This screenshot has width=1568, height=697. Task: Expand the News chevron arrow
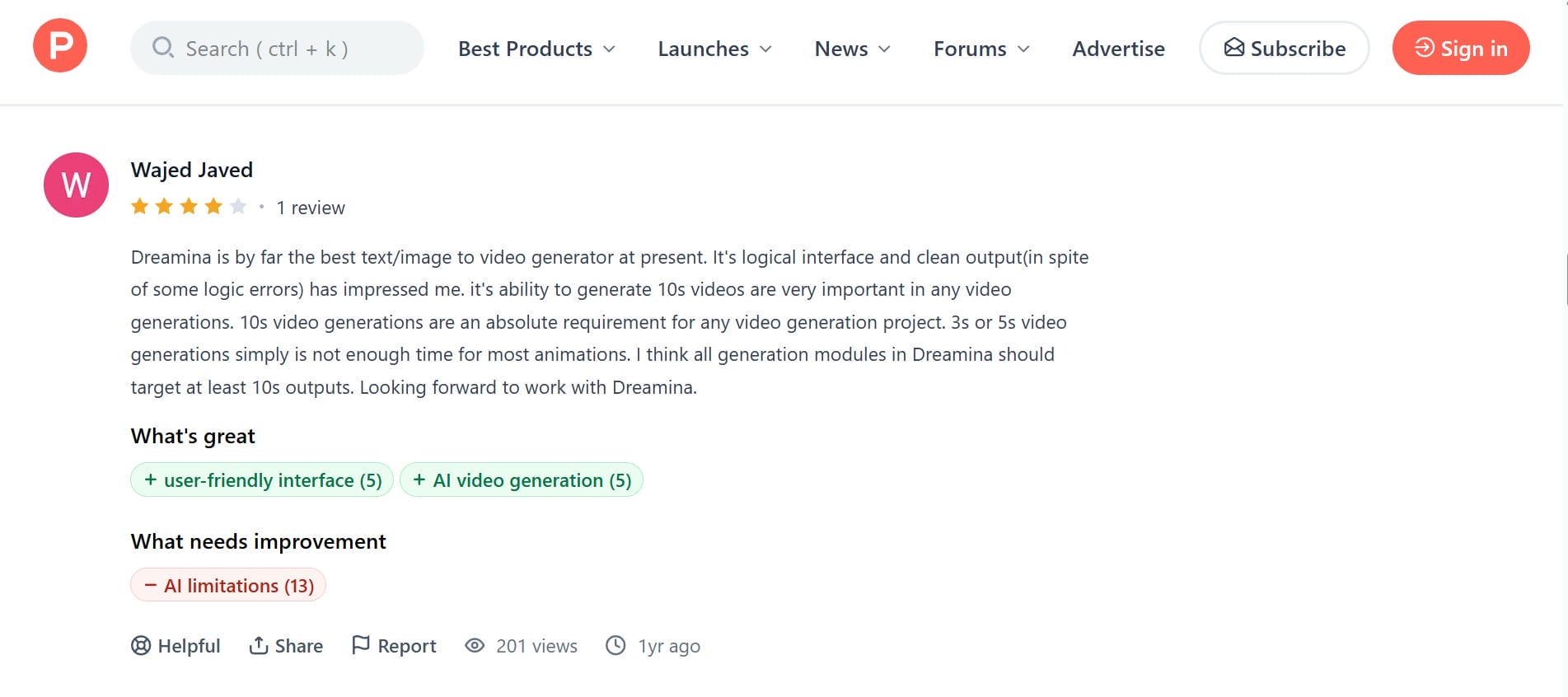tap(884, 49)
